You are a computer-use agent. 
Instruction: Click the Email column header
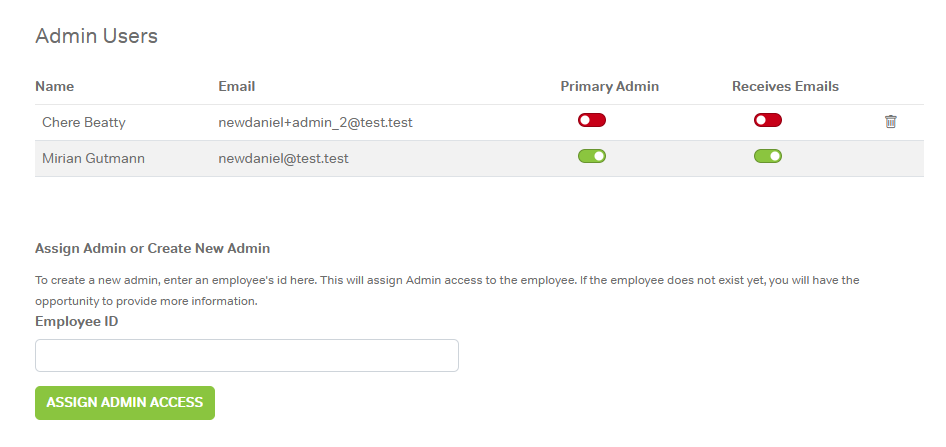coord(237,86)
